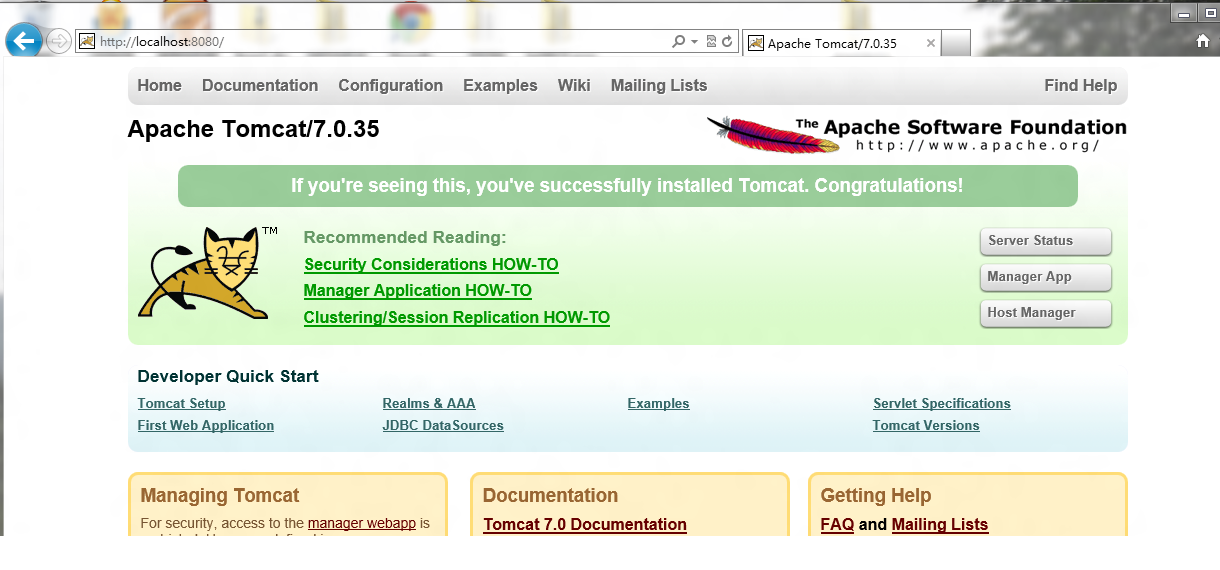This screenshot has width=1220, height=570.
Task: Click the Apache Tomcat/7.0.35 page heading
Action: [253, 130]
